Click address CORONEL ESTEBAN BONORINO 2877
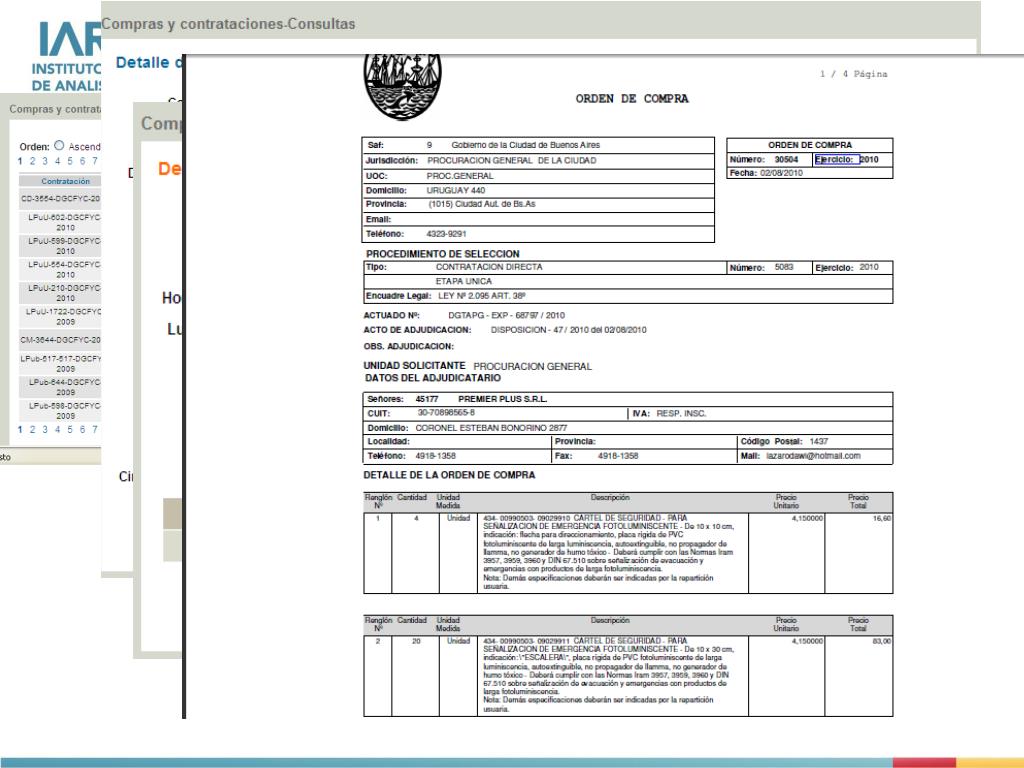 491,428
